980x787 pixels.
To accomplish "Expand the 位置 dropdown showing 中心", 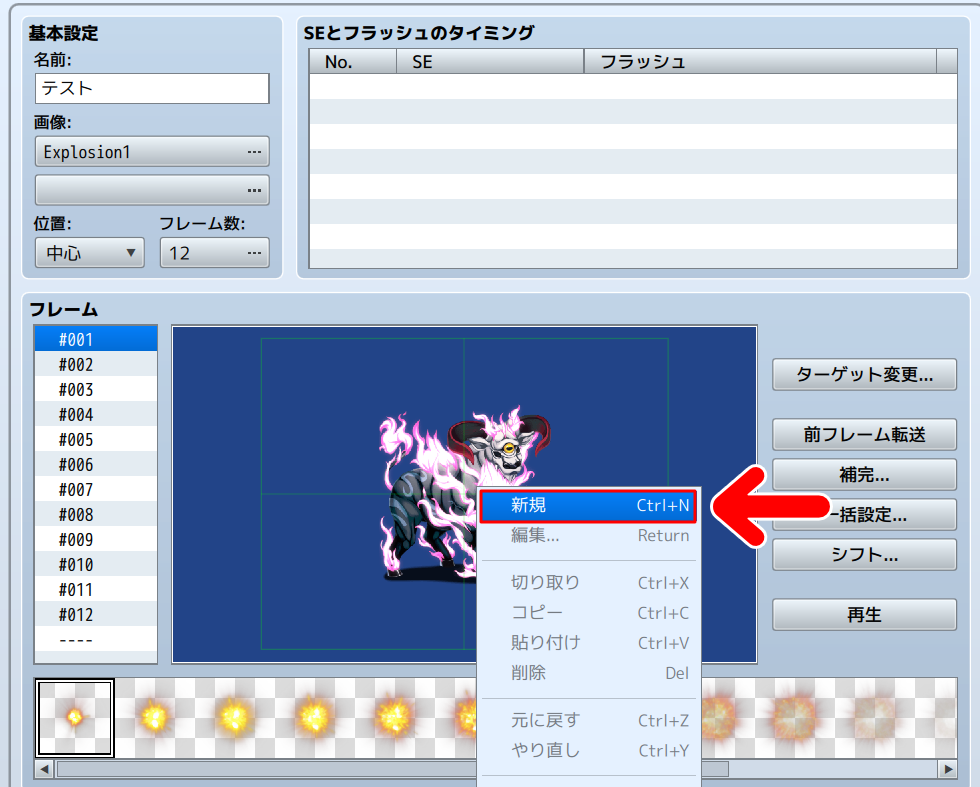I will coord(89,253).
